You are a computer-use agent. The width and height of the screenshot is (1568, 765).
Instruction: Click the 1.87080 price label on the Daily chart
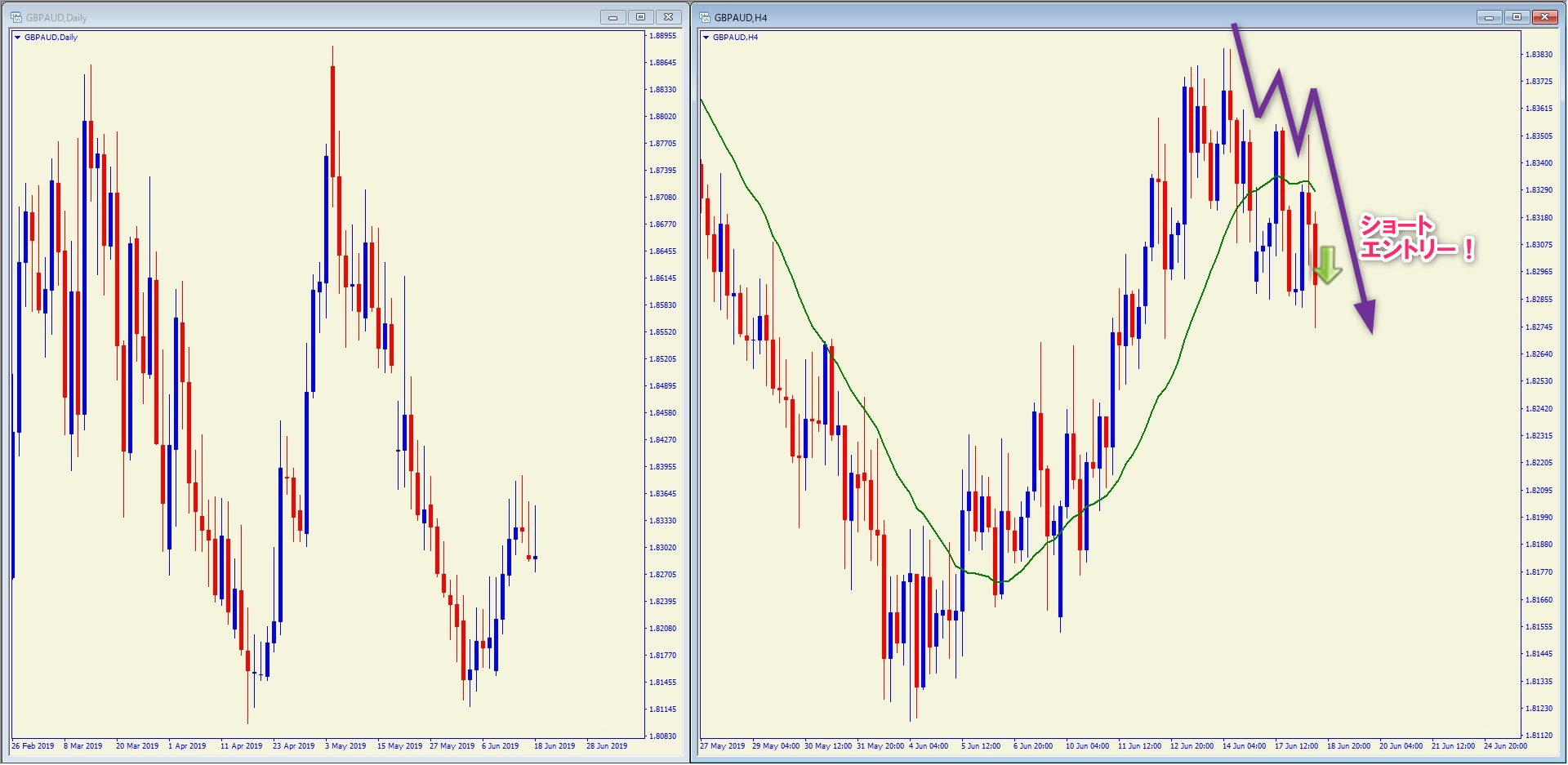(x=663, y=198)
